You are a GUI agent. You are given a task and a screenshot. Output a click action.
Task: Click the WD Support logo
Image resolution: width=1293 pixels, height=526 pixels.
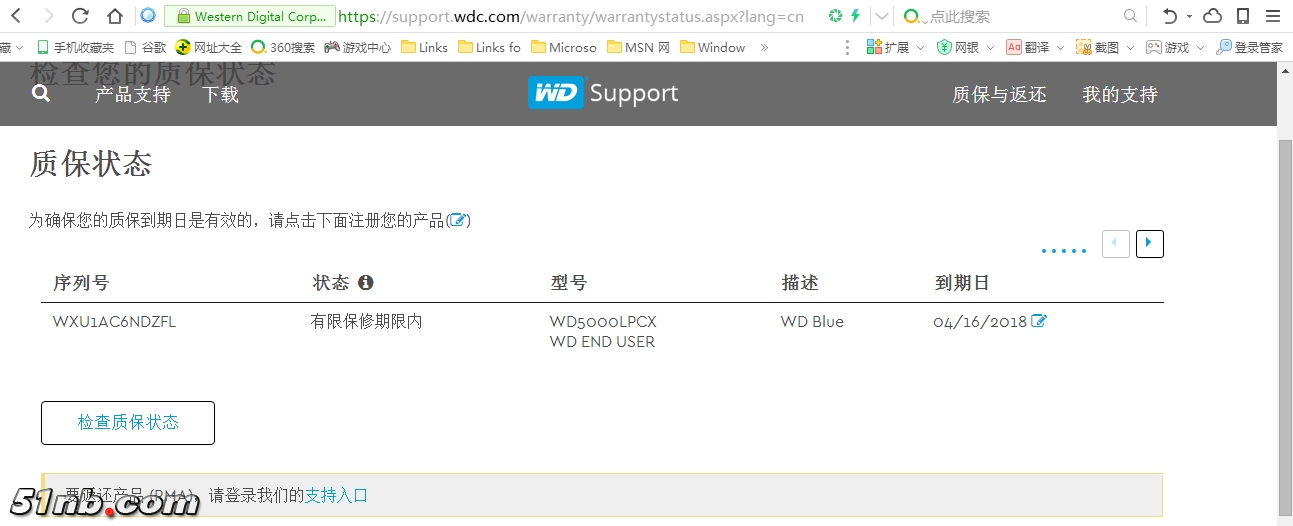(x=603, y=93)
